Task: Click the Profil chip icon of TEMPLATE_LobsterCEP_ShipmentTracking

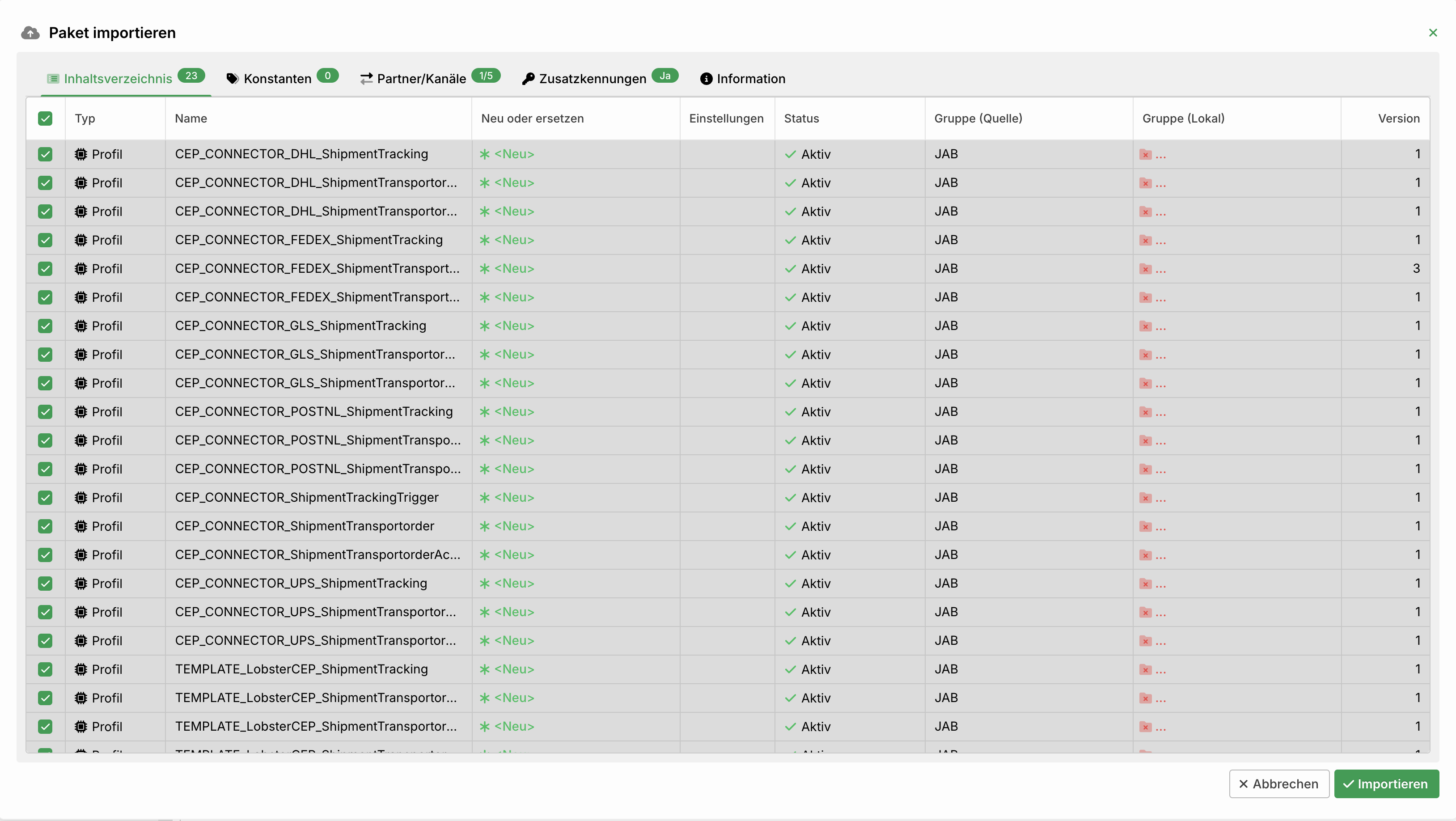Action: (x=81, y=669)
